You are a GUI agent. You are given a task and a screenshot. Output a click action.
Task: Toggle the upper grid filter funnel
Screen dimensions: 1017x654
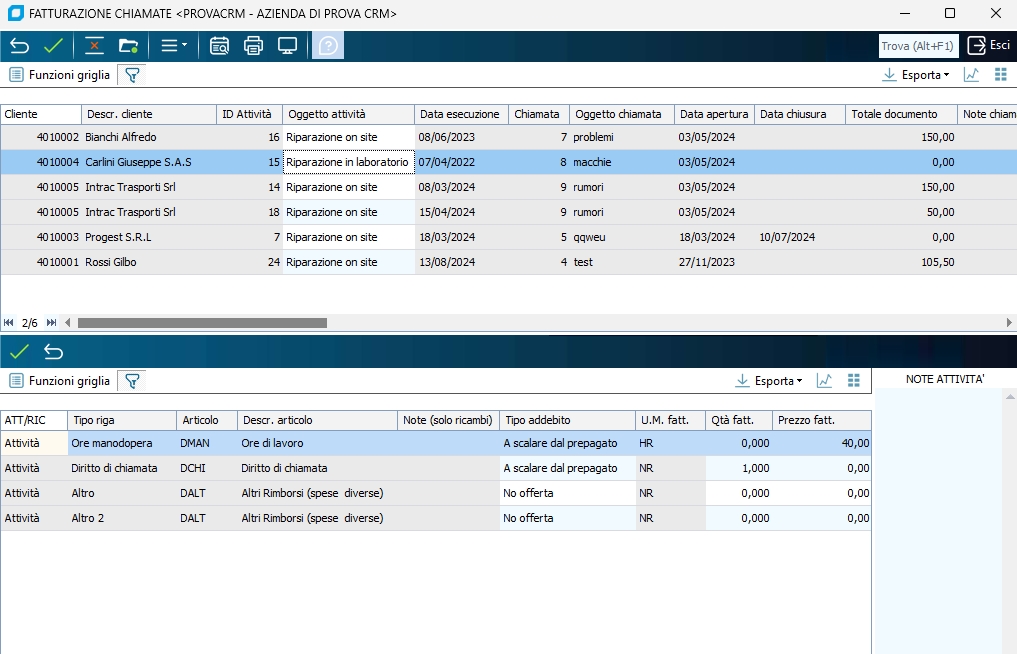pos(131,75)
